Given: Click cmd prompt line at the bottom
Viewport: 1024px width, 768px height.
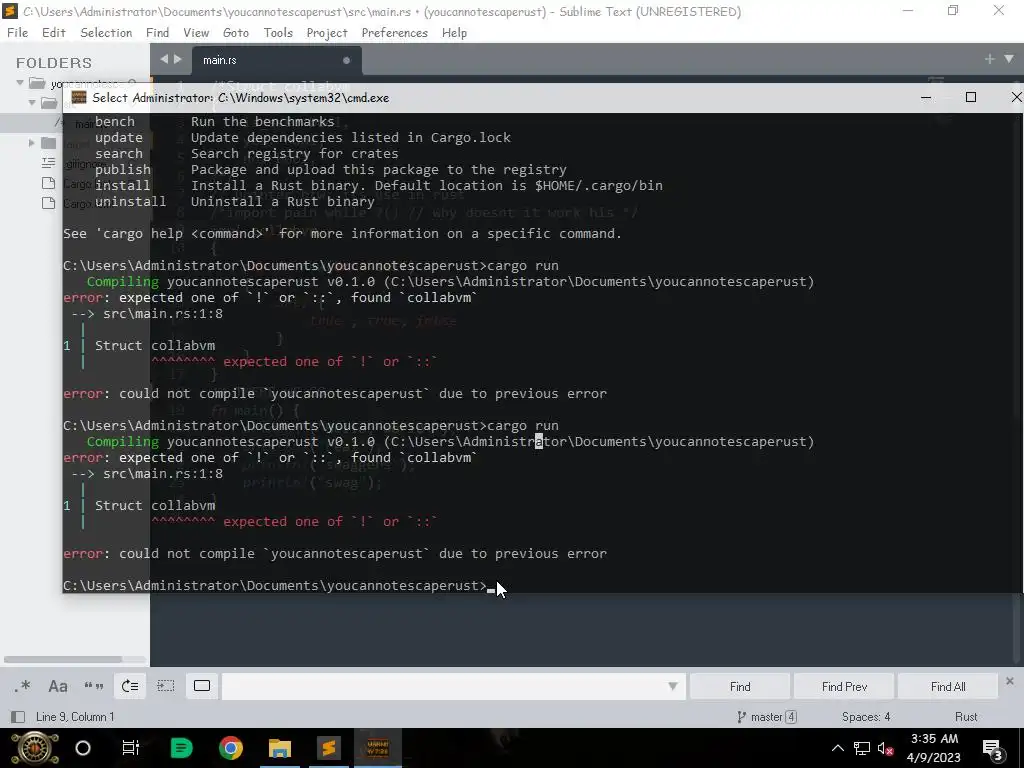Looking at the screenshot, I should pos(278,585).
